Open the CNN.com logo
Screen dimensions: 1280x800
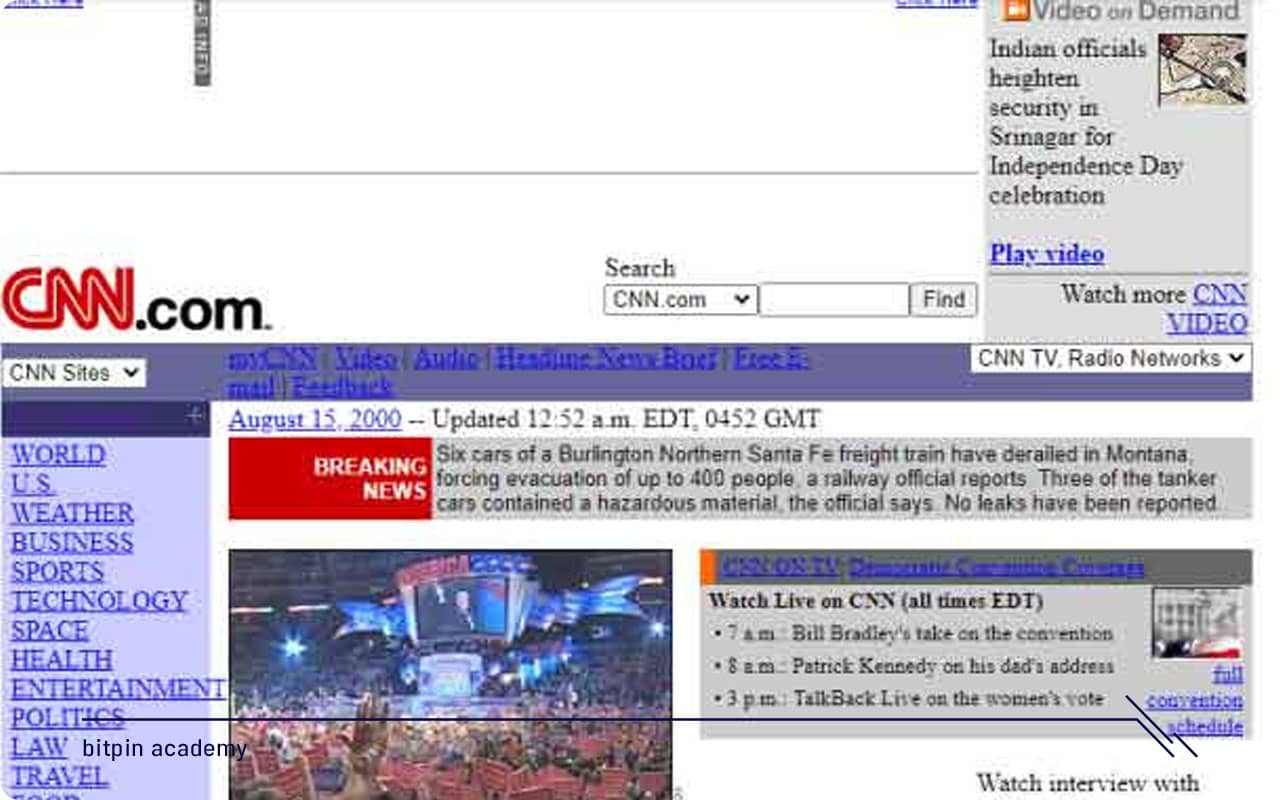[136, 299]
